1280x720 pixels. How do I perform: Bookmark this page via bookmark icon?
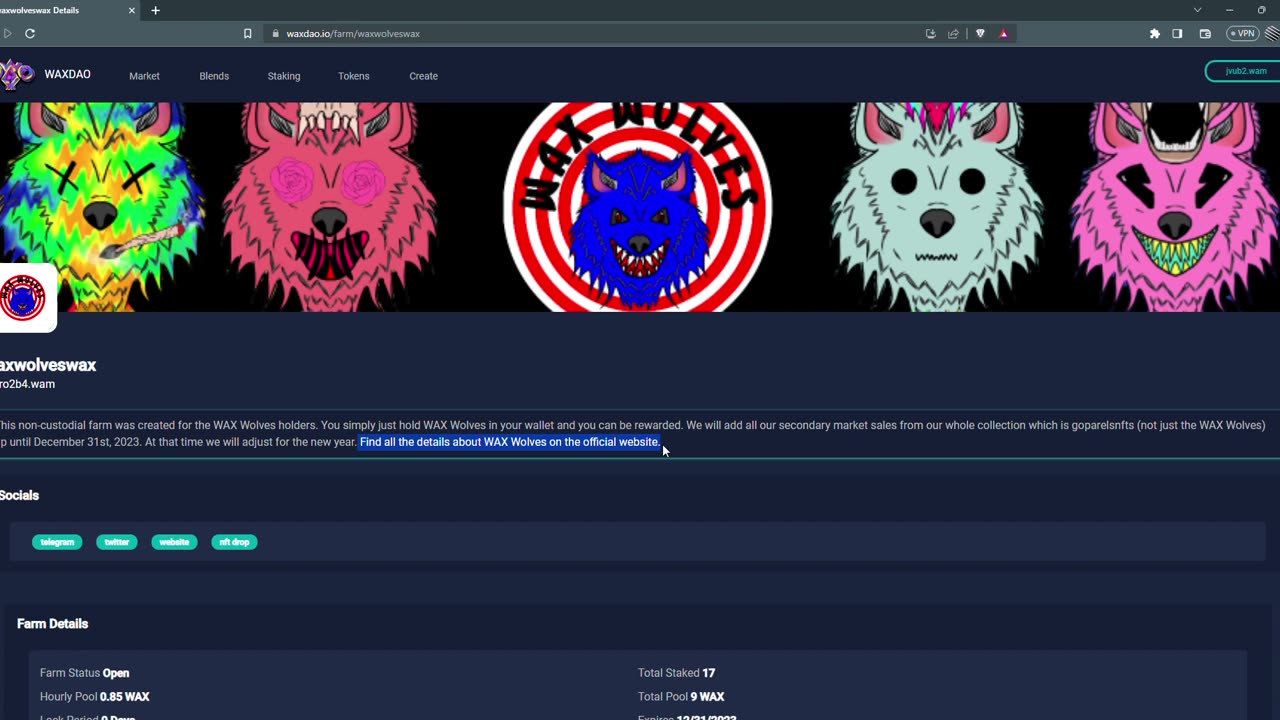pyautogui.click(x=248, y=33)
